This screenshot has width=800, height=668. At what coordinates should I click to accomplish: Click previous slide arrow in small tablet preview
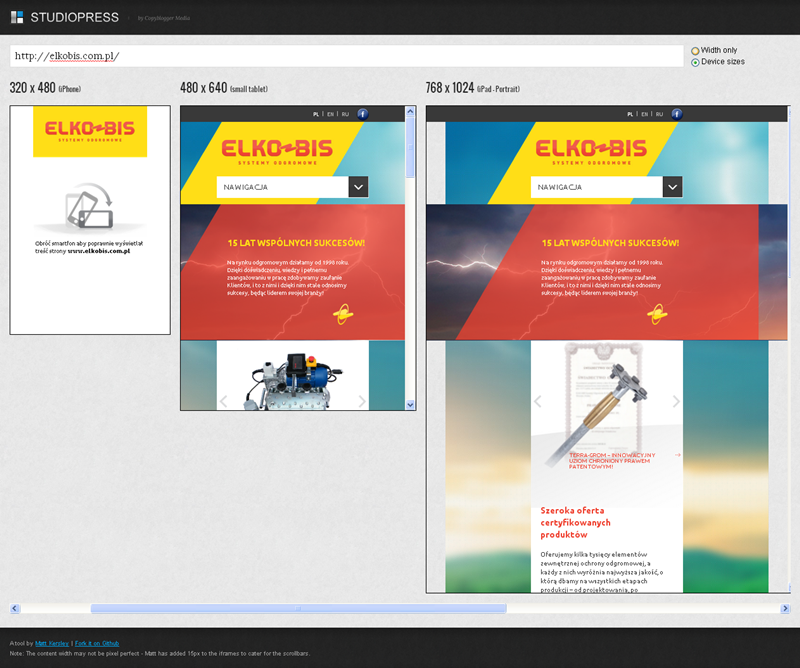(x=224, y=401)
